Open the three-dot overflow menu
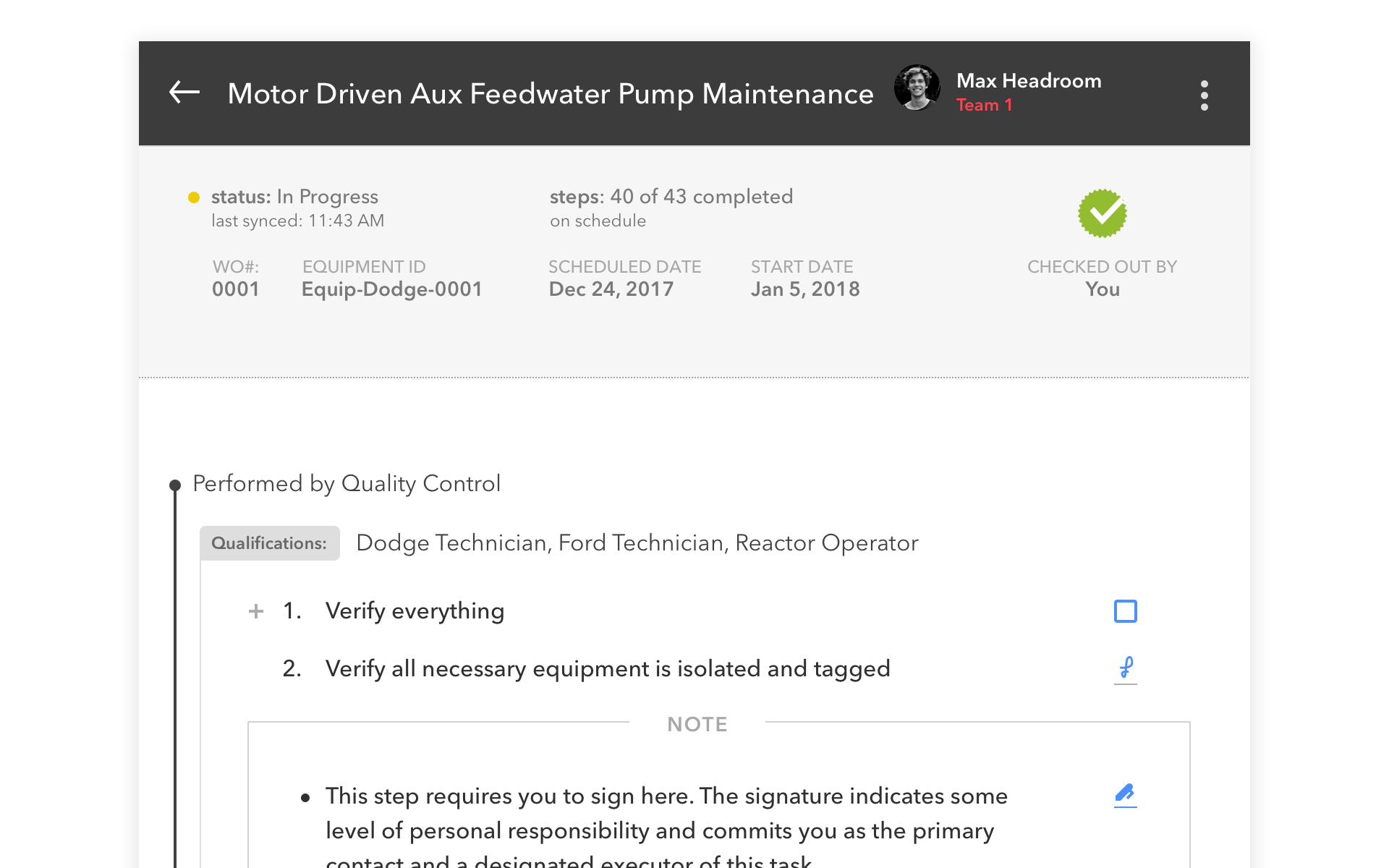The image size is (1389, 868). point(1204,95)
